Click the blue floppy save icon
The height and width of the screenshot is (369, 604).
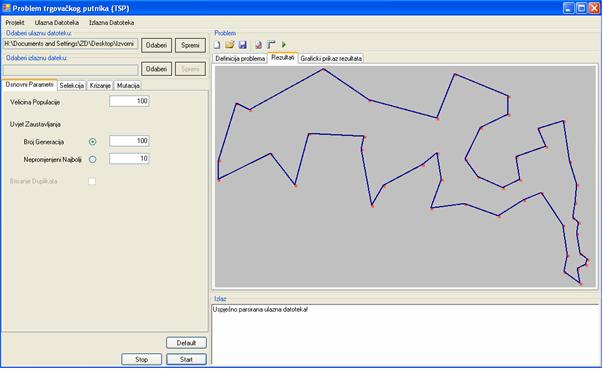[243, 45]
